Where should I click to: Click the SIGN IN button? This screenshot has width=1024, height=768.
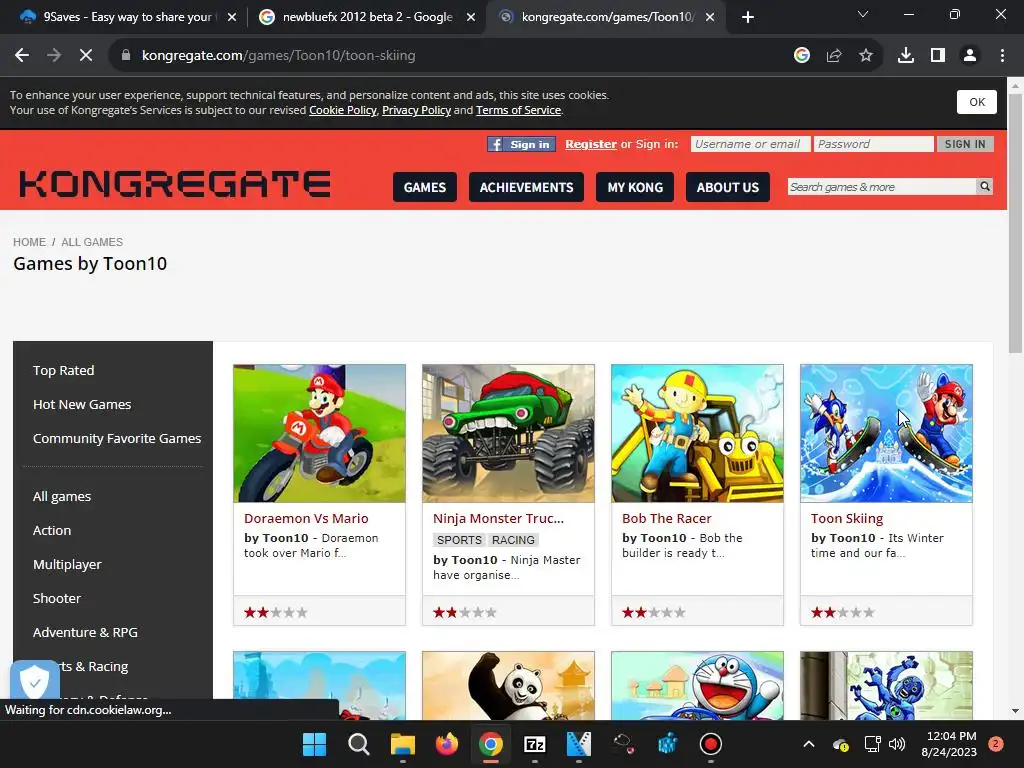point(965,144)
